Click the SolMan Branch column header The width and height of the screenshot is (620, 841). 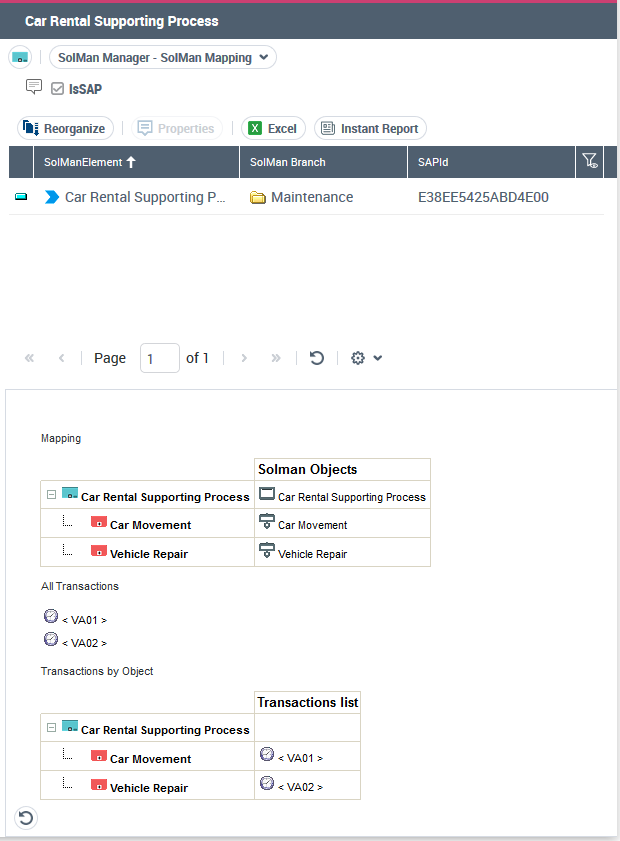click(x=288, y=162)
